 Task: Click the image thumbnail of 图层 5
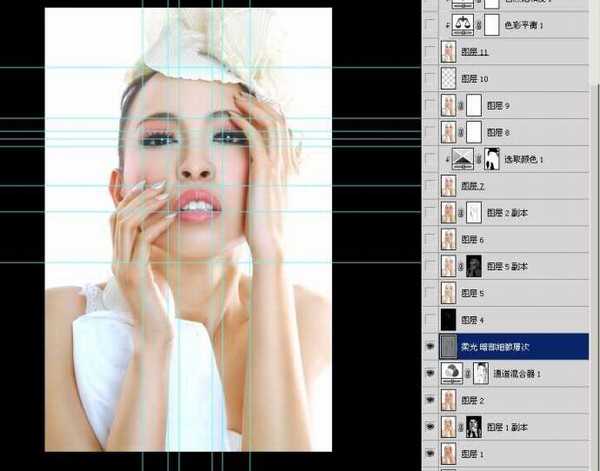[448, 293]
